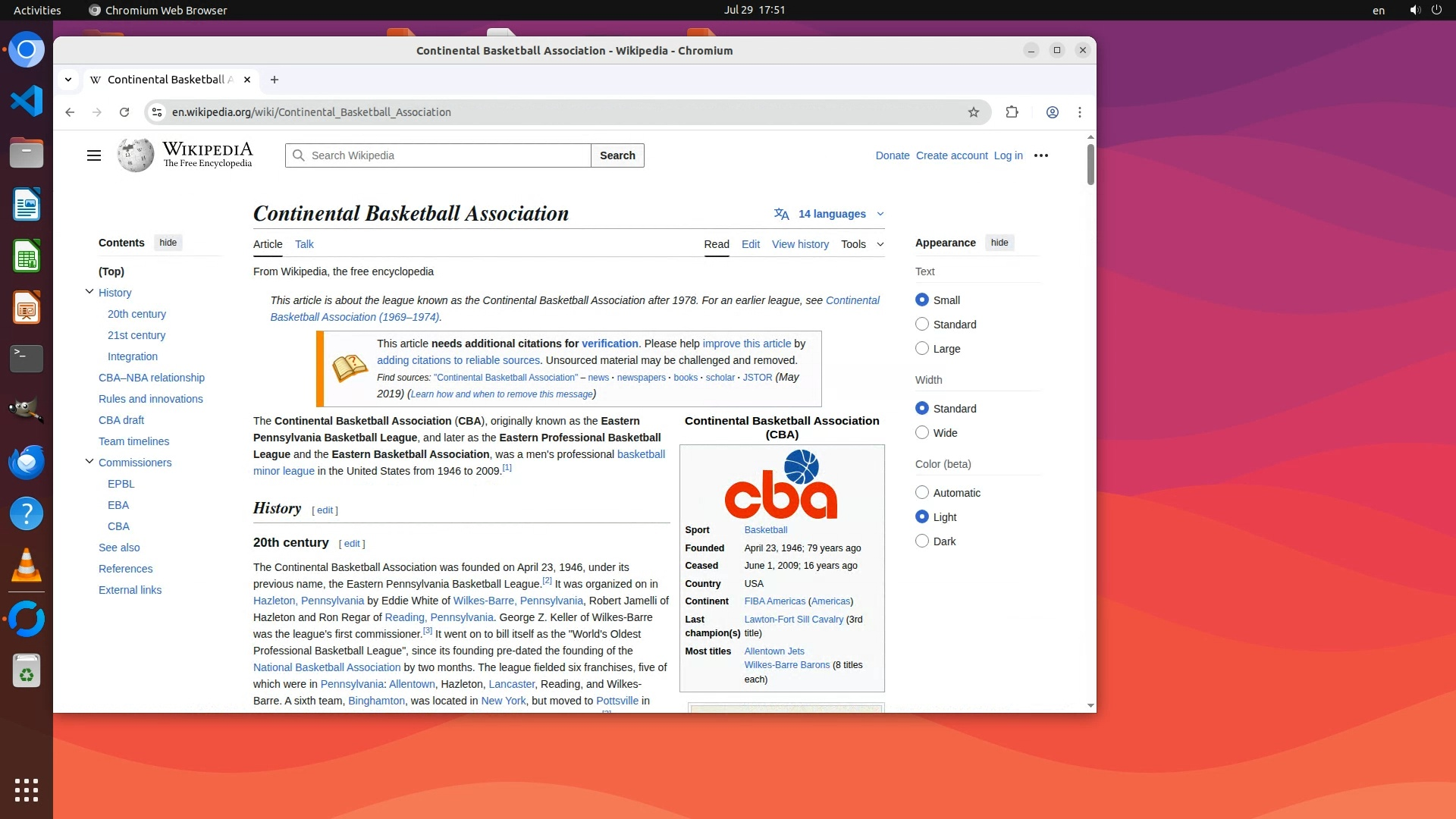This screenshot has height=819, width=1456.
Task: Click the bookmark star icon in address bar
Action: [x=974, y=112]
